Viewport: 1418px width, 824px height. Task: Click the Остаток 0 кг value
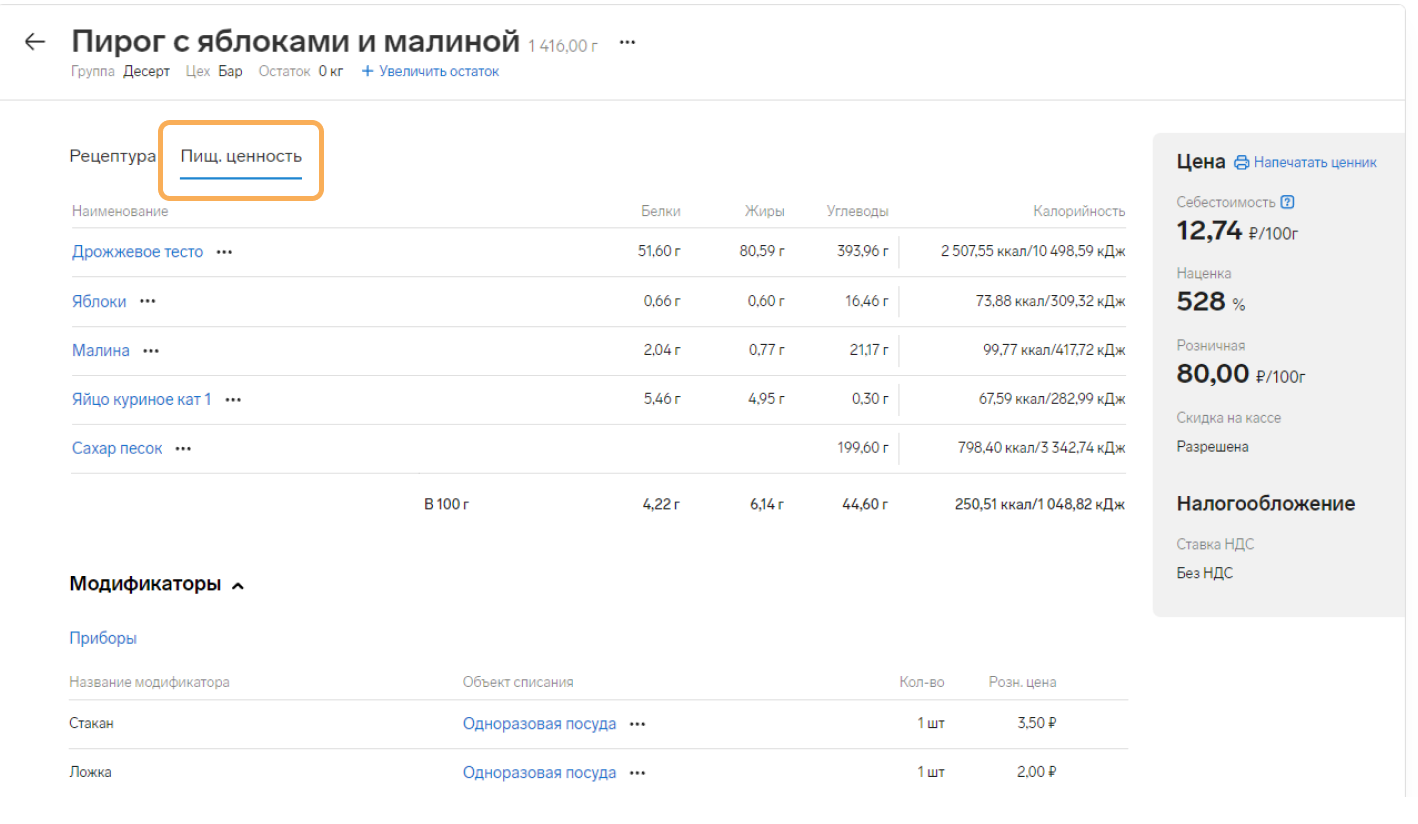[x=331, y=72]
